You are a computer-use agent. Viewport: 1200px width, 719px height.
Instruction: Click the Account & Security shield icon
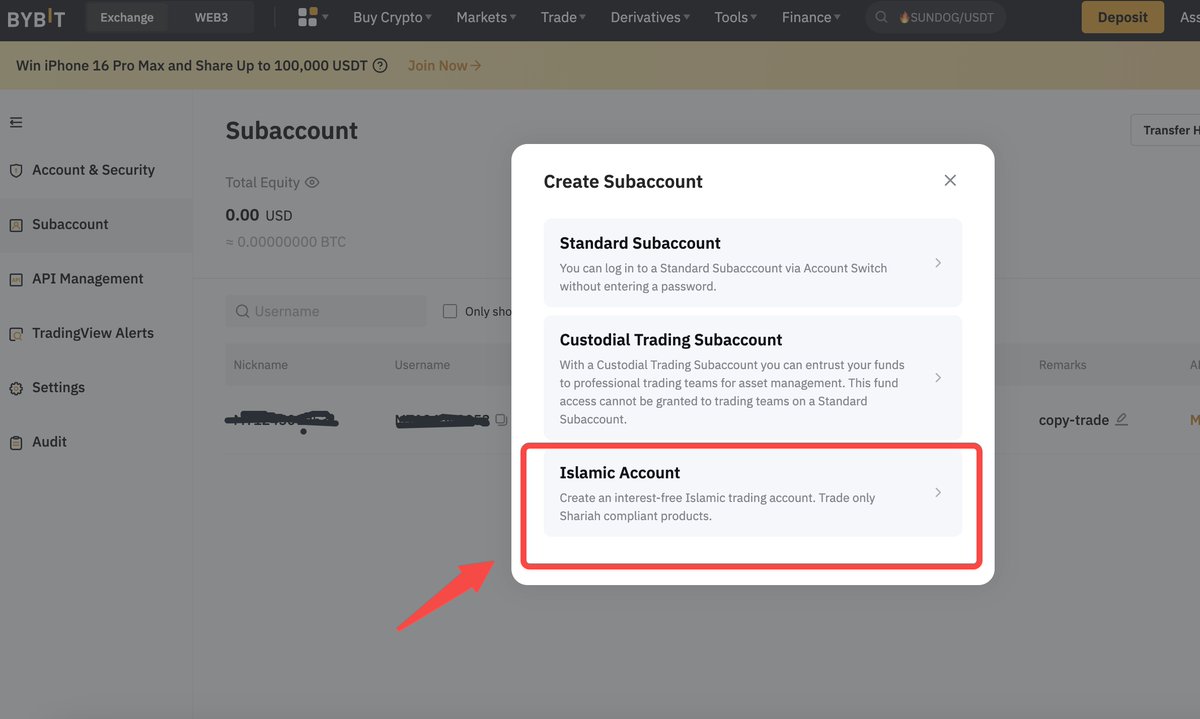point(16,171)
